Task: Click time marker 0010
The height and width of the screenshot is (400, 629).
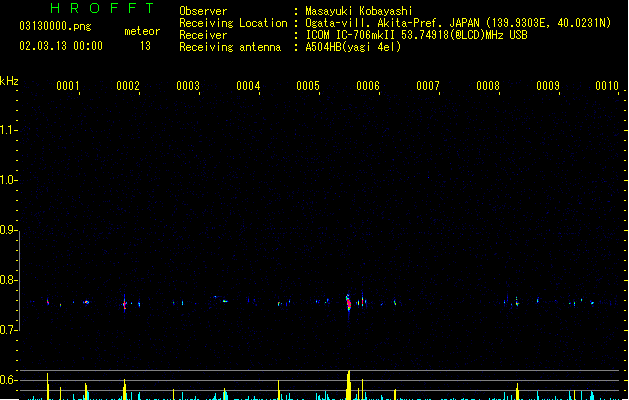Action: pos(607,86)
